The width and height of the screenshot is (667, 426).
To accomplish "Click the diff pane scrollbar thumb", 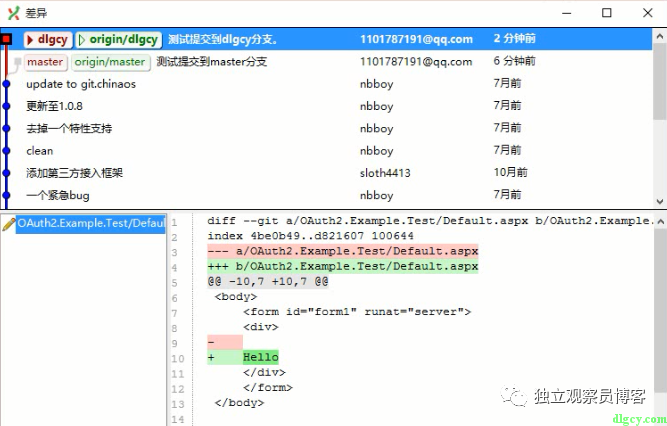I will (x=660, y=311).
